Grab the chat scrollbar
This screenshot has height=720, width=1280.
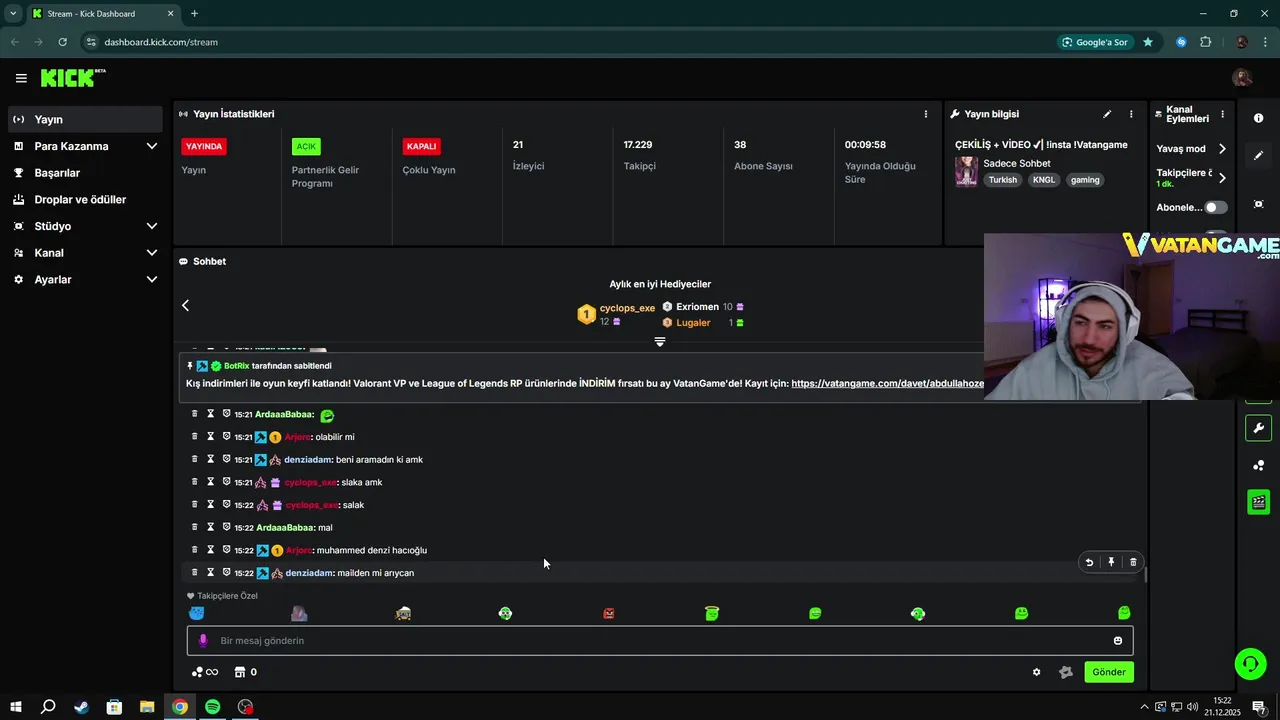1145,574
